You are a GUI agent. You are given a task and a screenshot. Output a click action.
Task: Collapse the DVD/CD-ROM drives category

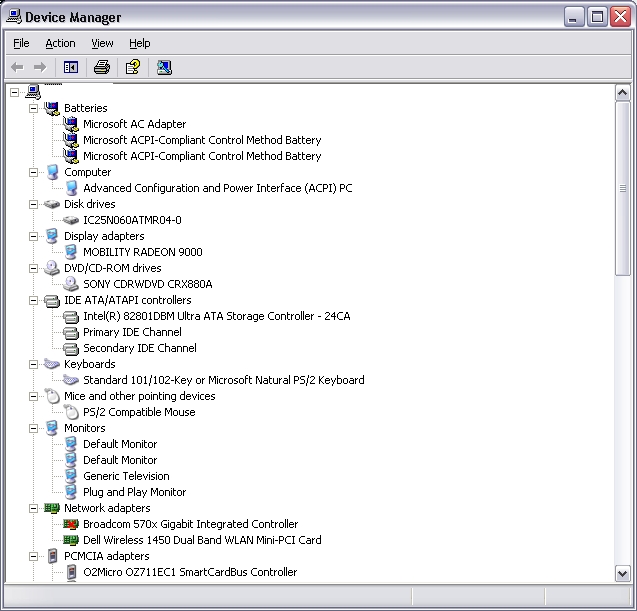coord(33,269)
